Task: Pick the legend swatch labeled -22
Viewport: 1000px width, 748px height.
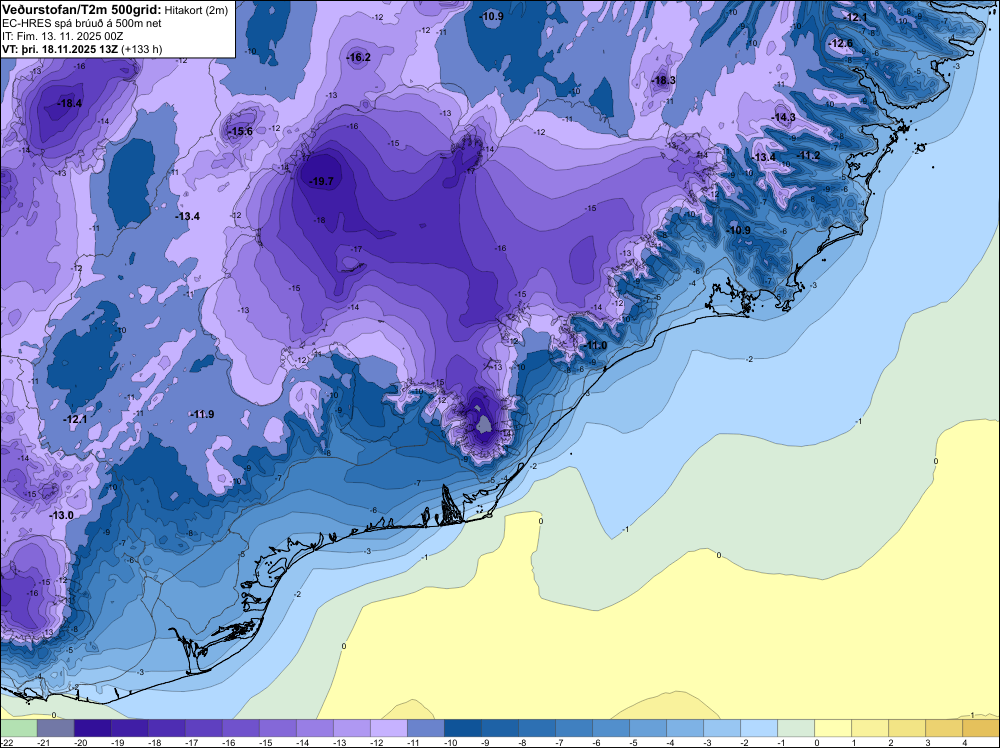Action: 18,728
